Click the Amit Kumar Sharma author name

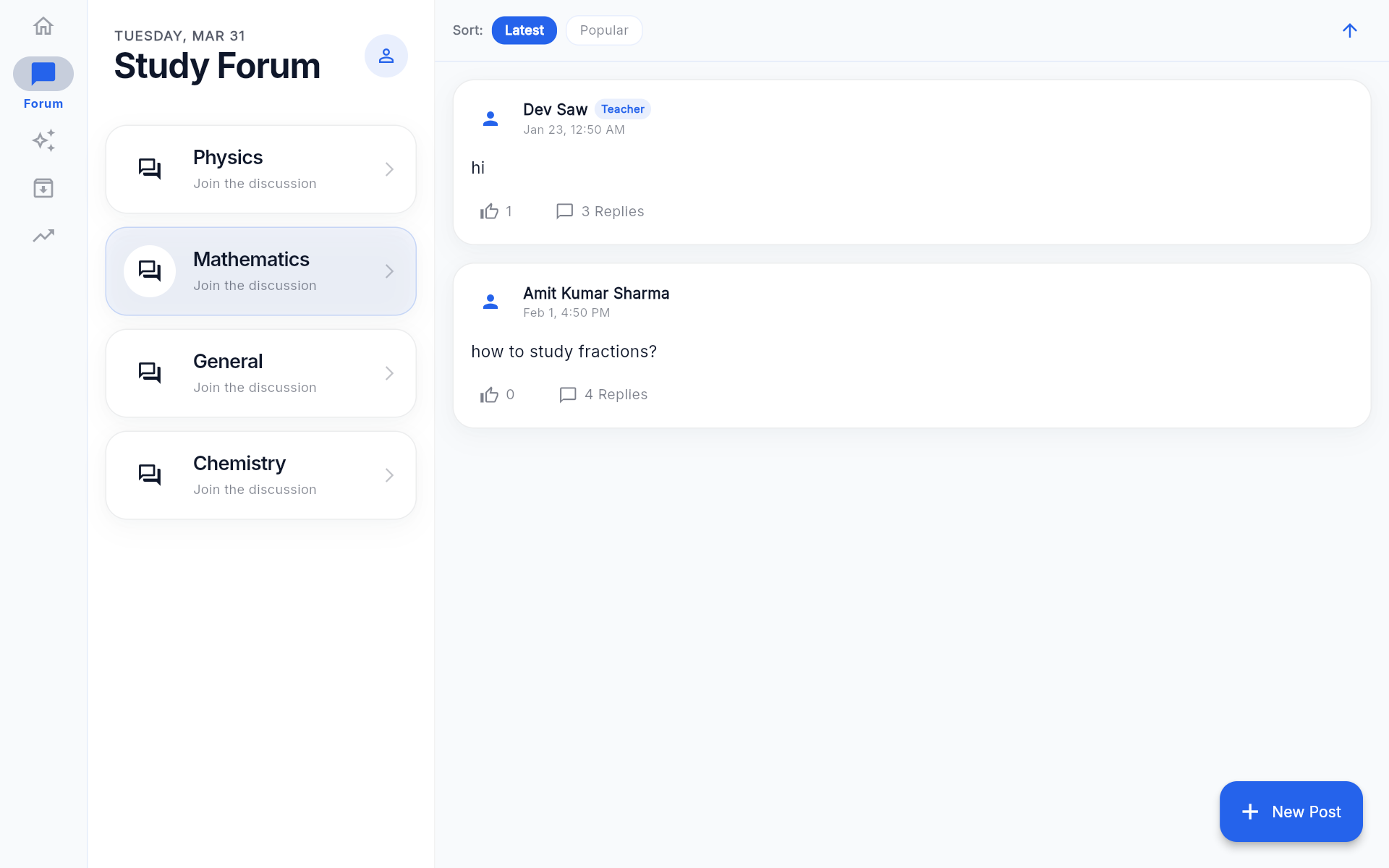click(x=596, y=293)
